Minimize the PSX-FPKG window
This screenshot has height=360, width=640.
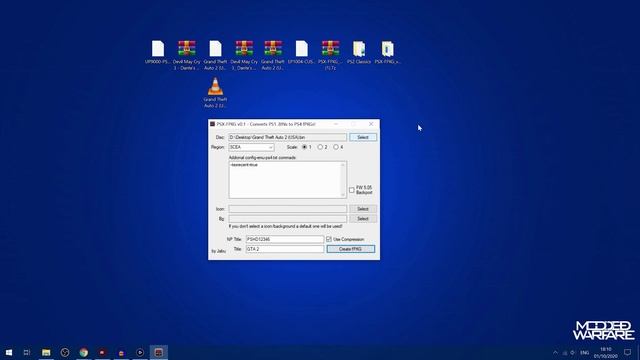tap(336, 124)
